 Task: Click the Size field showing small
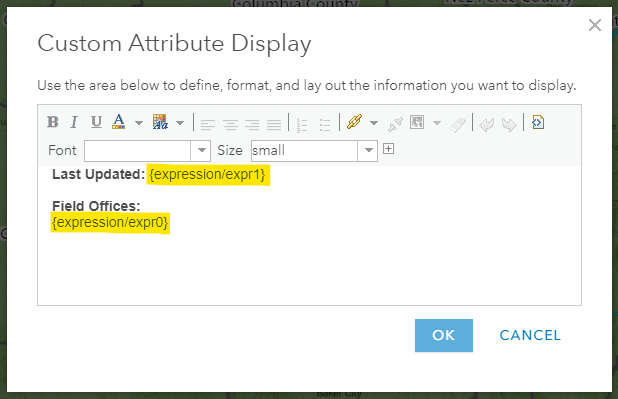[304, 151]
